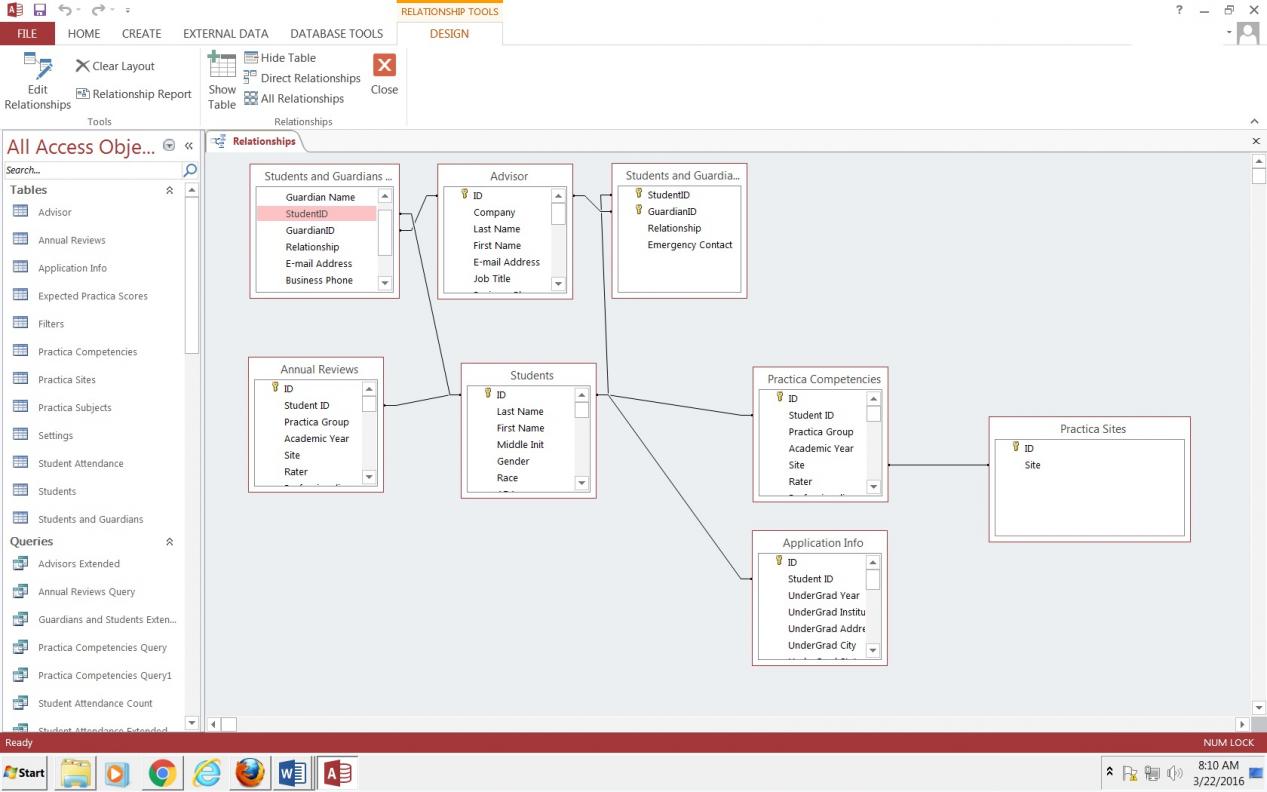Select the Site field in the Practica Sites box
The image size is (1267, 792).
(x=1032, y=465)
